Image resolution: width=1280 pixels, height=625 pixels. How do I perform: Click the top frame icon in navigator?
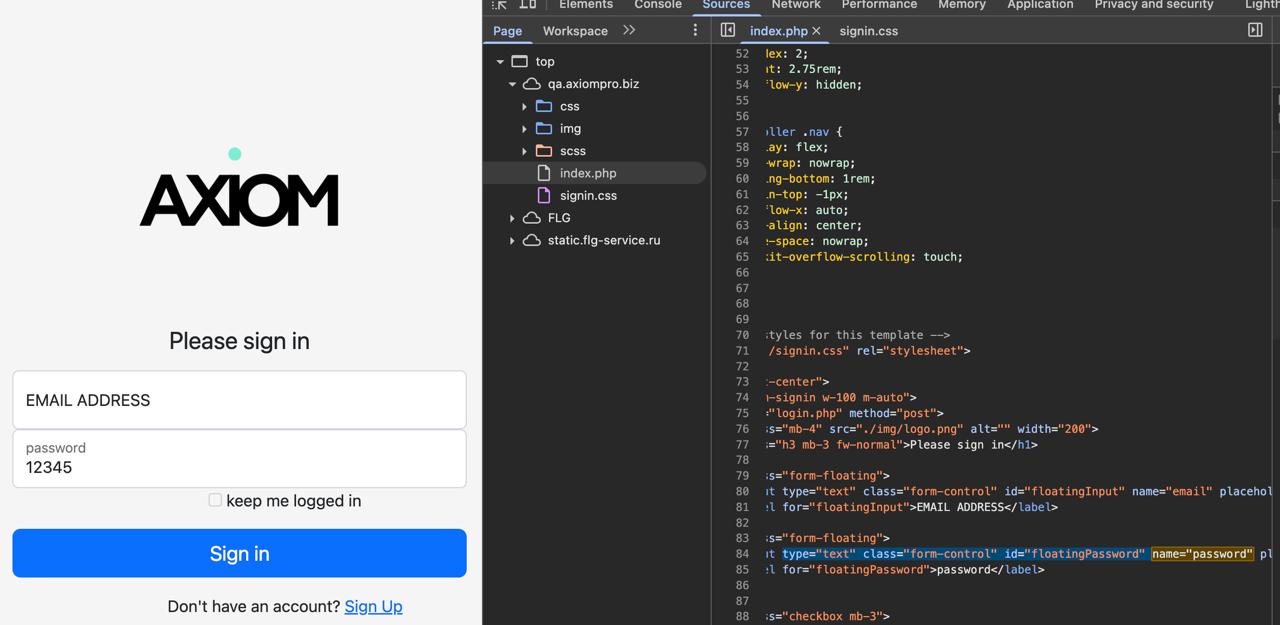tap(520, 62)
